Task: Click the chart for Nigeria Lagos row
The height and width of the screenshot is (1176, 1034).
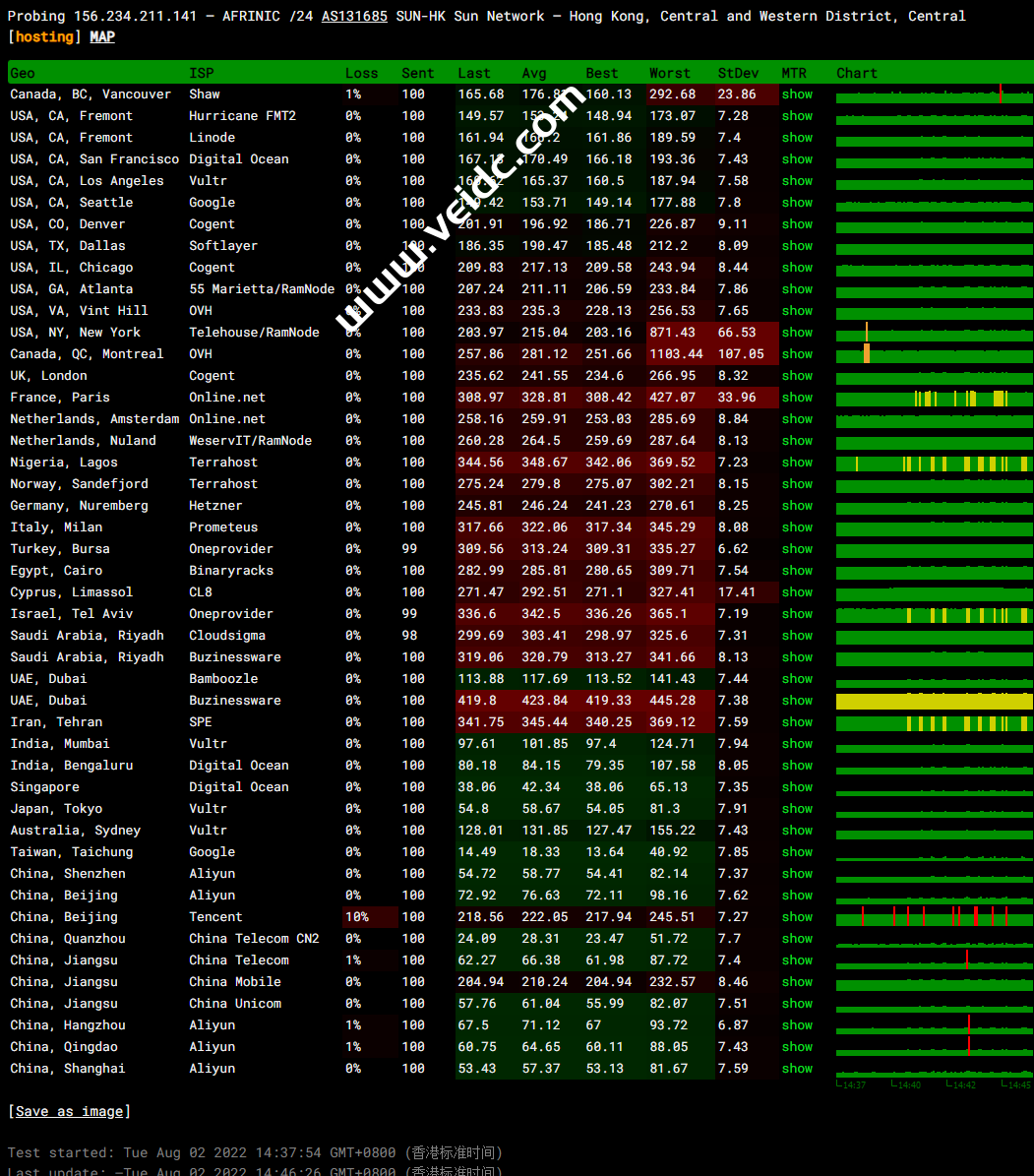Action: pos(935,463)
